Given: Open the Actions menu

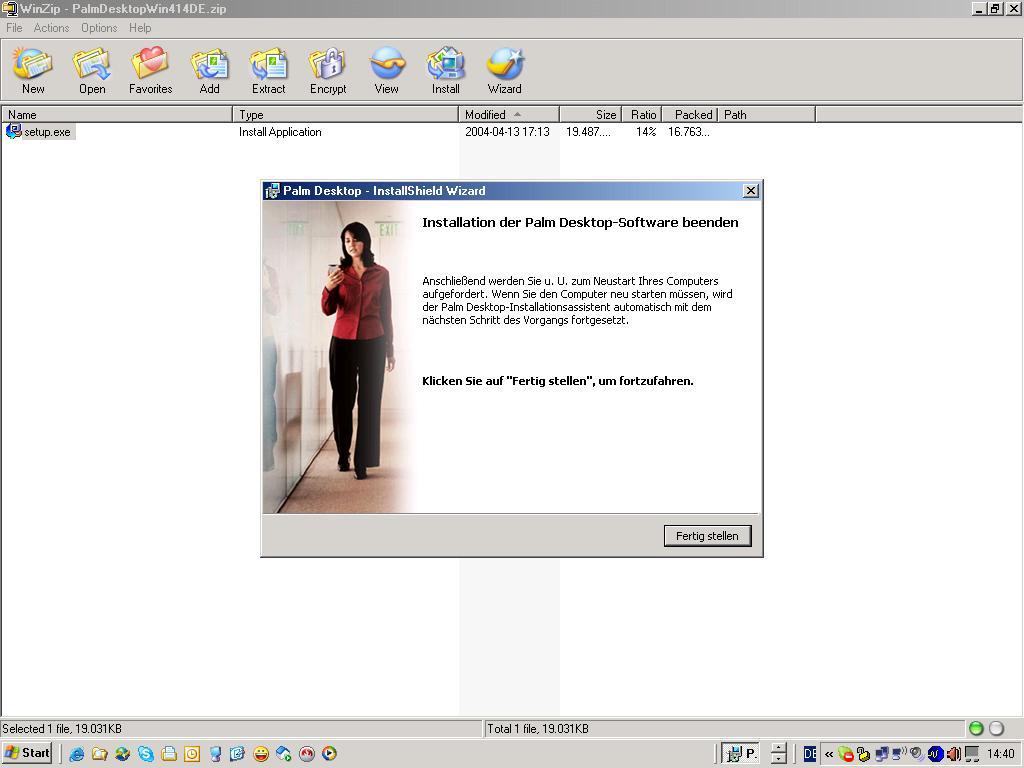Looking at the screenshot, I should click(x=51, y=27).
